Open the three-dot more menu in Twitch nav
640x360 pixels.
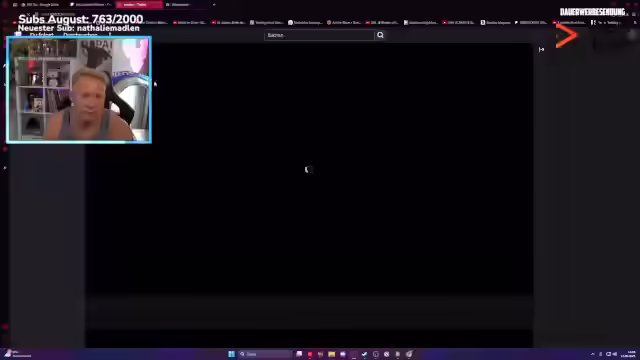pos(110,35)
